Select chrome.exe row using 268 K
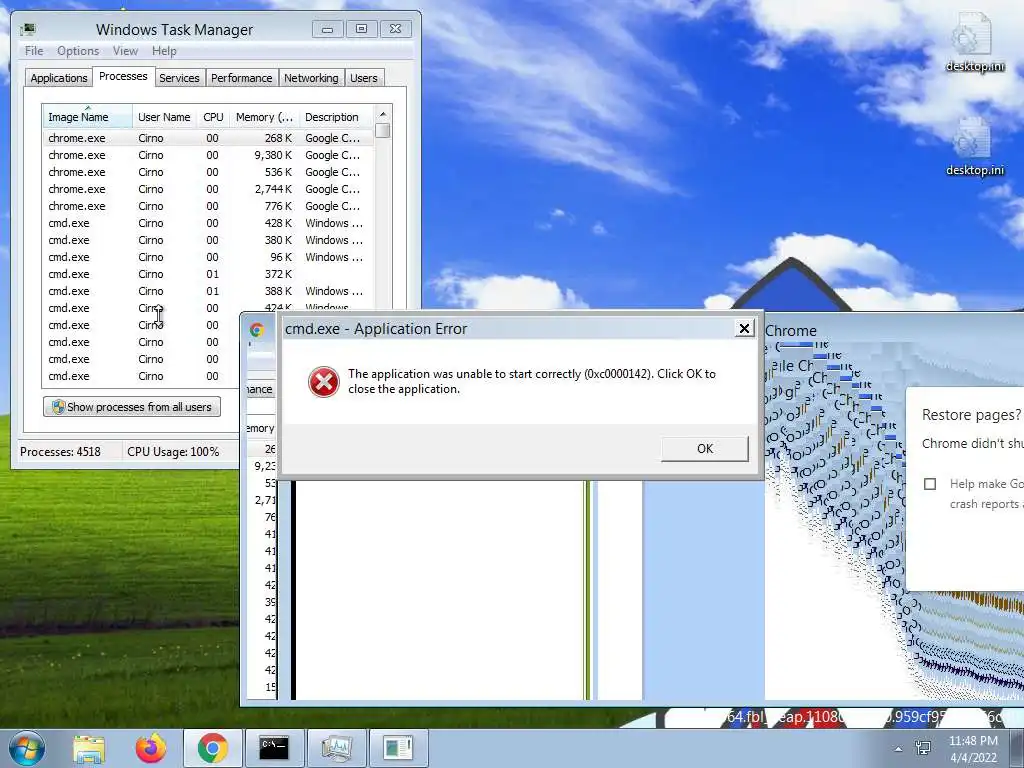The image size is (1024, 768). [x=208, y=138]
